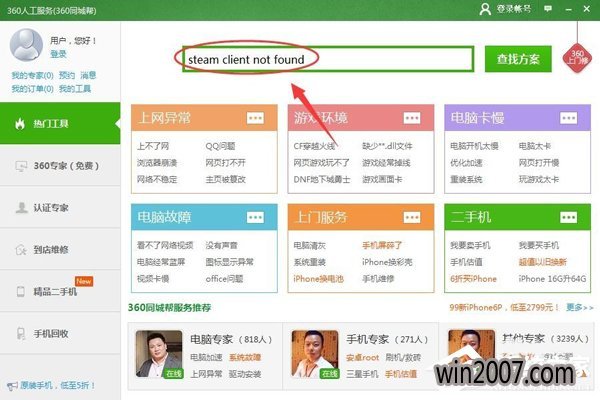
Task: Click 网页游戏玩不了 item
Action: point(321,163)
